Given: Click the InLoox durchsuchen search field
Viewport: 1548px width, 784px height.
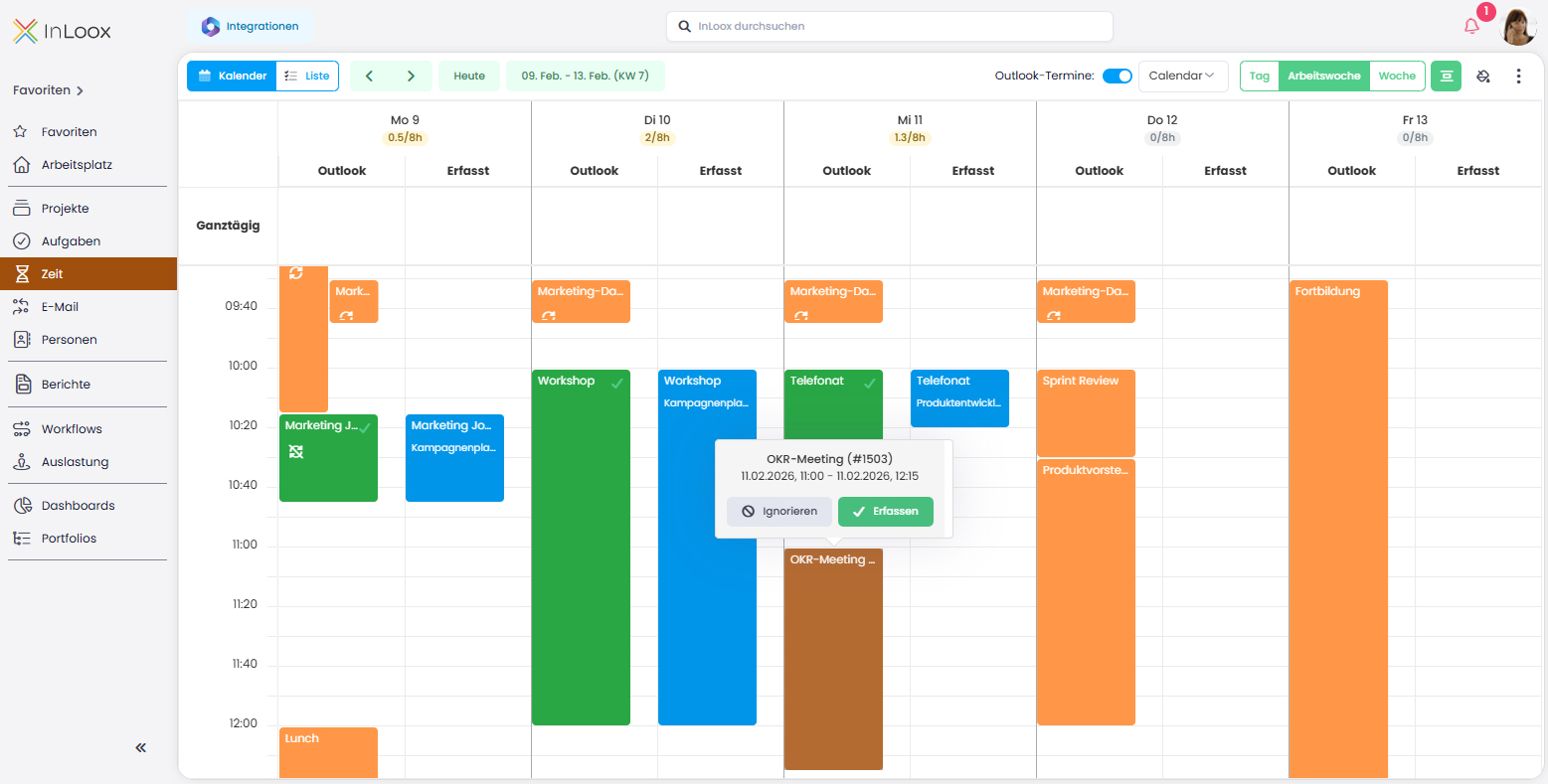Looking at the screenshot, I should tap(889, 27).
